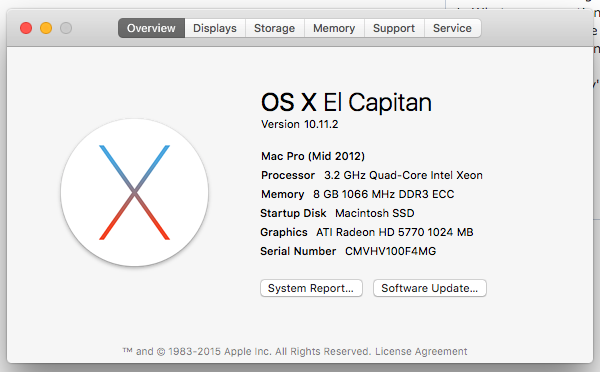The image size is (600, 372).
Task: Open System Report
Action: [x=311, y=288]
